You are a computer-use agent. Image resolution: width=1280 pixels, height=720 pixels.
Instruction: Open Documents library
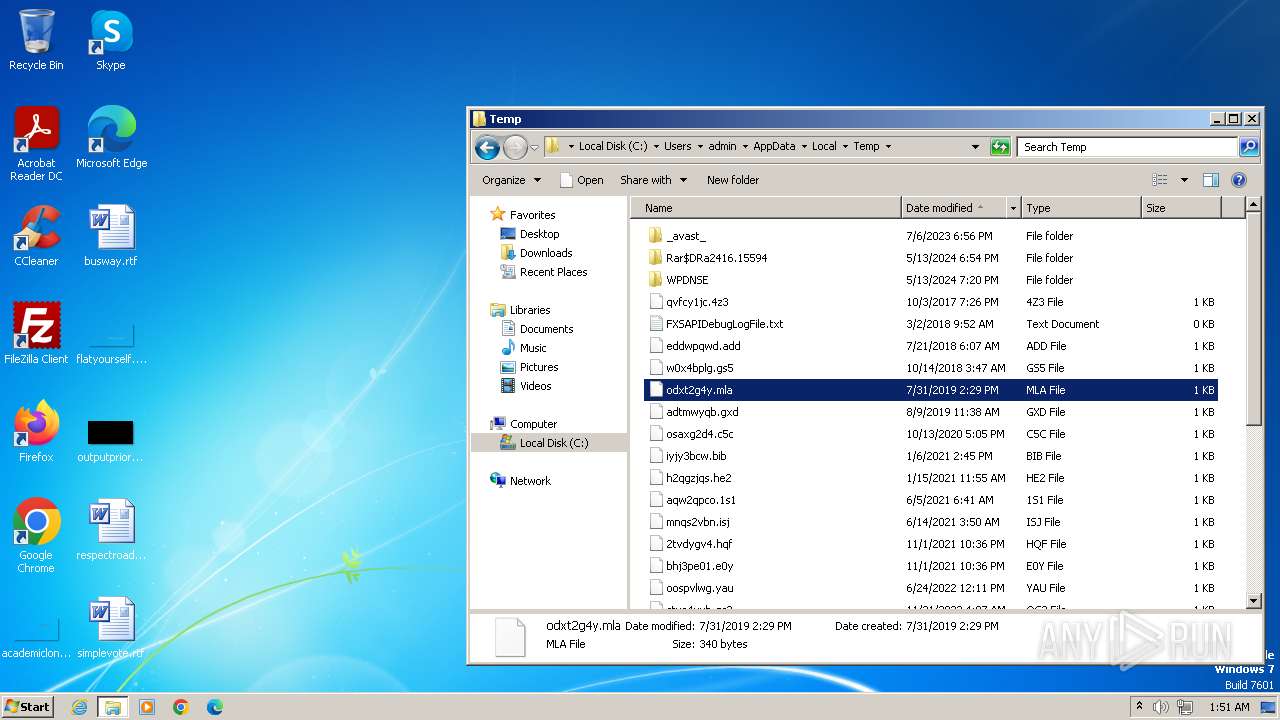click(546, 329)
